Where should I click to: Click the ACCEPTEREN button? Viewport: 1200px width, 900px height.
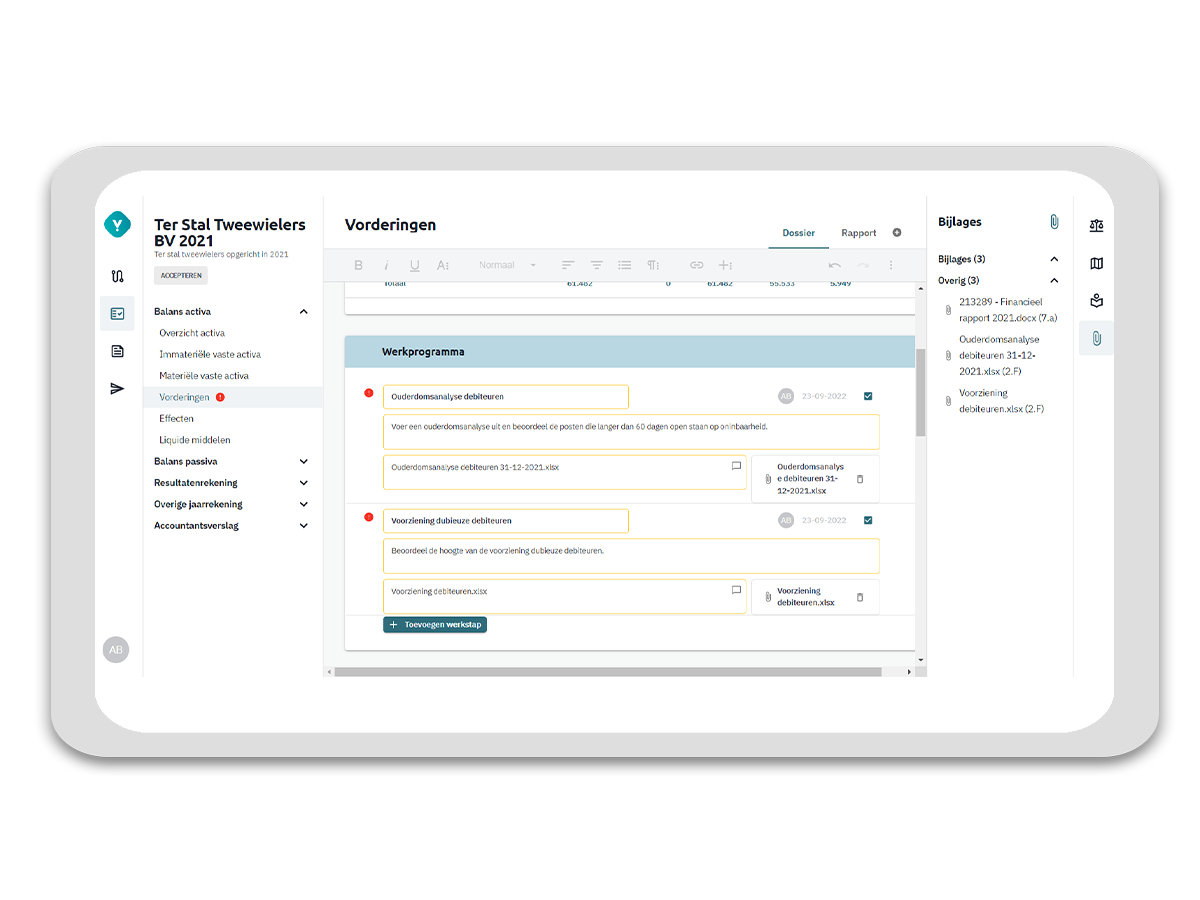pos(181,275)
